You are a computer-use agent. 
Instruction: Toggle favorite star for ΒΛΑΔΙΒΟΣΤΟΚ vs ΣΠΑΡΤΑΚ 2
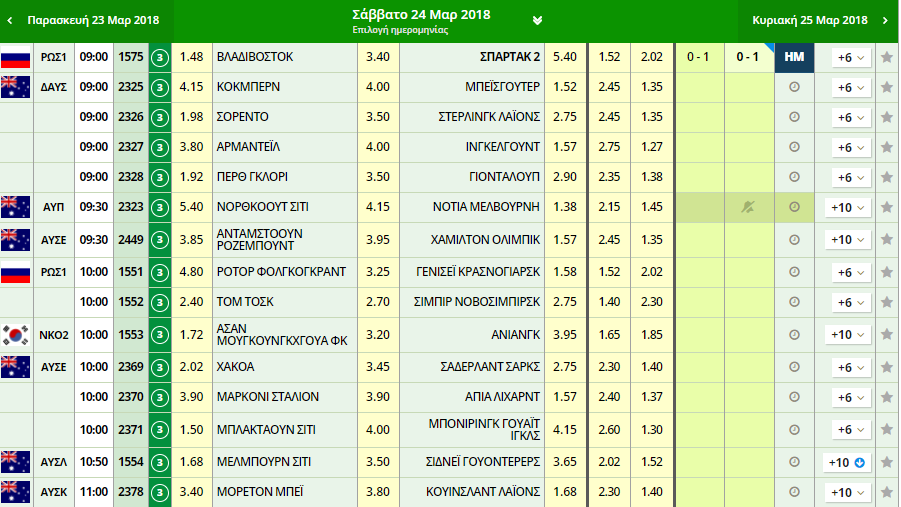886,58
